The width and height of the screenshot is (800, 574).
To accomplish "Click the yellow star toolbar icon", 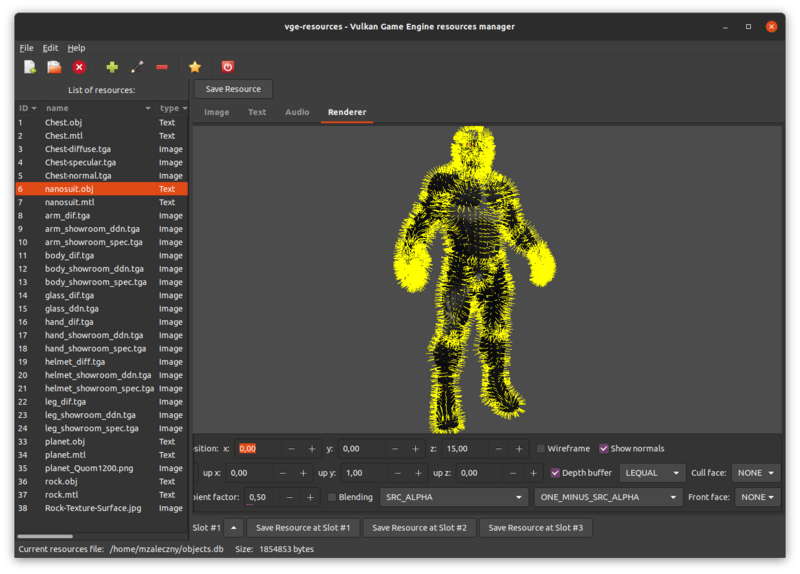I will click(195, 67).
